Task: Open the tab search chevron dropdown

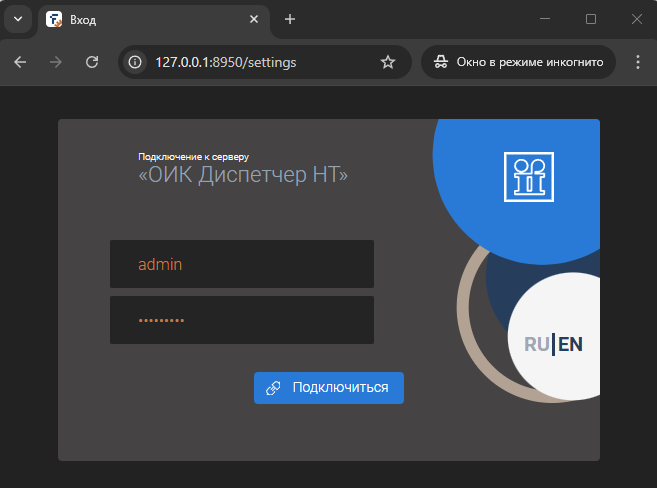Action: (x=17, y=19)
